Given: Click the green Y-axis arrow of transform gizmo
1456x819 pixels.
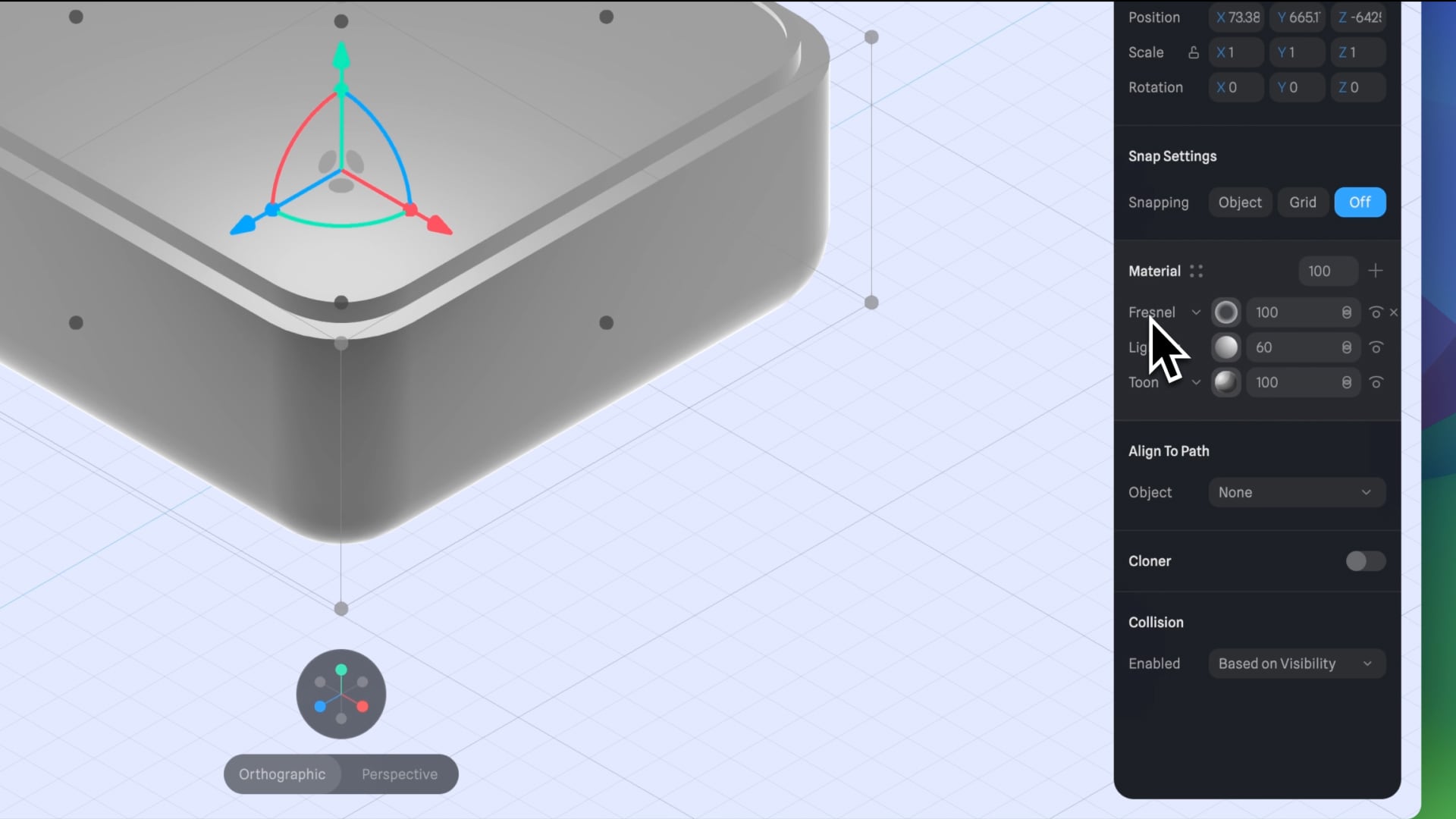Looking at the screenshot, I should point(341,55).
